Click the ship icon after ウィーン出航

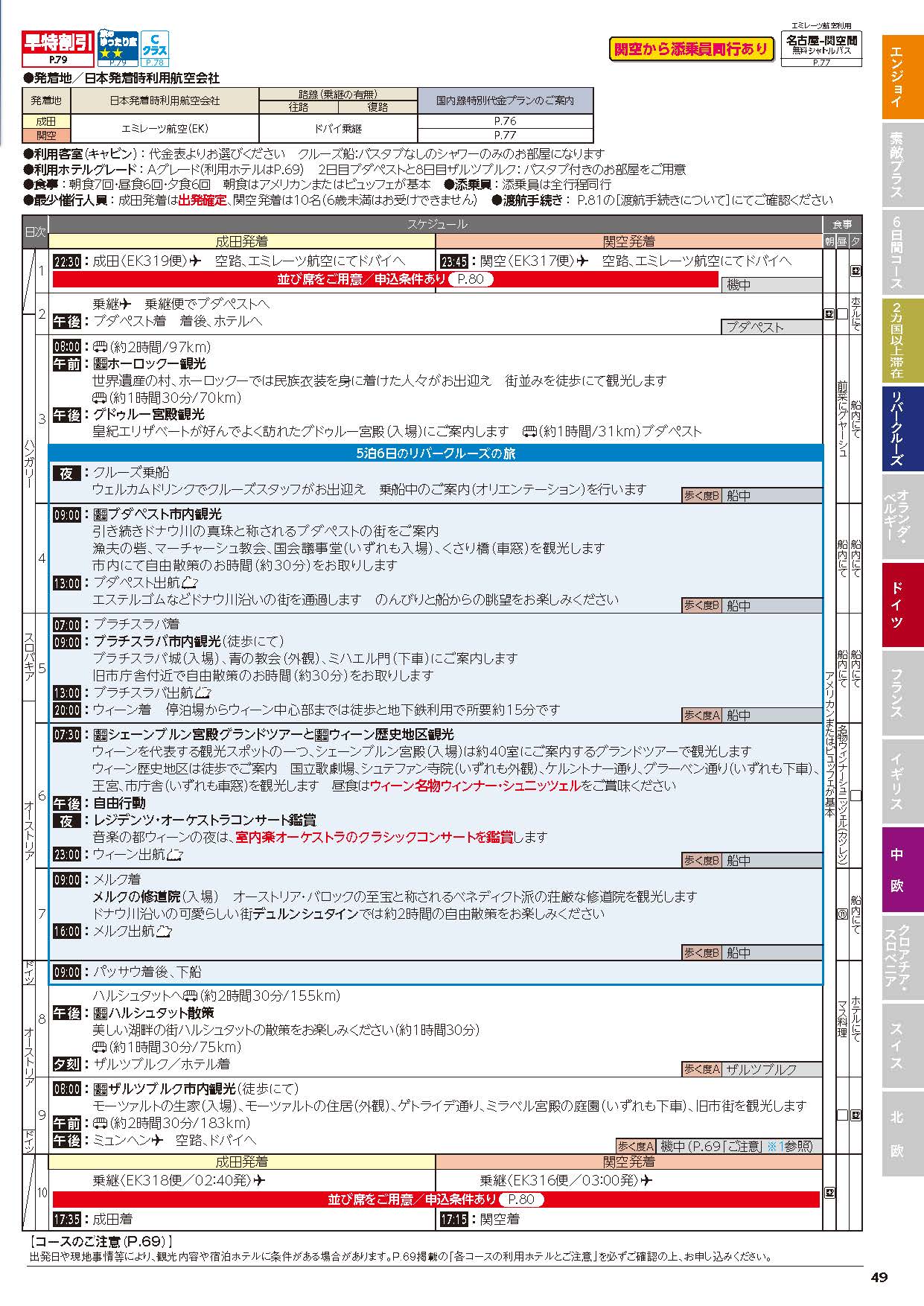click(175, 855)
